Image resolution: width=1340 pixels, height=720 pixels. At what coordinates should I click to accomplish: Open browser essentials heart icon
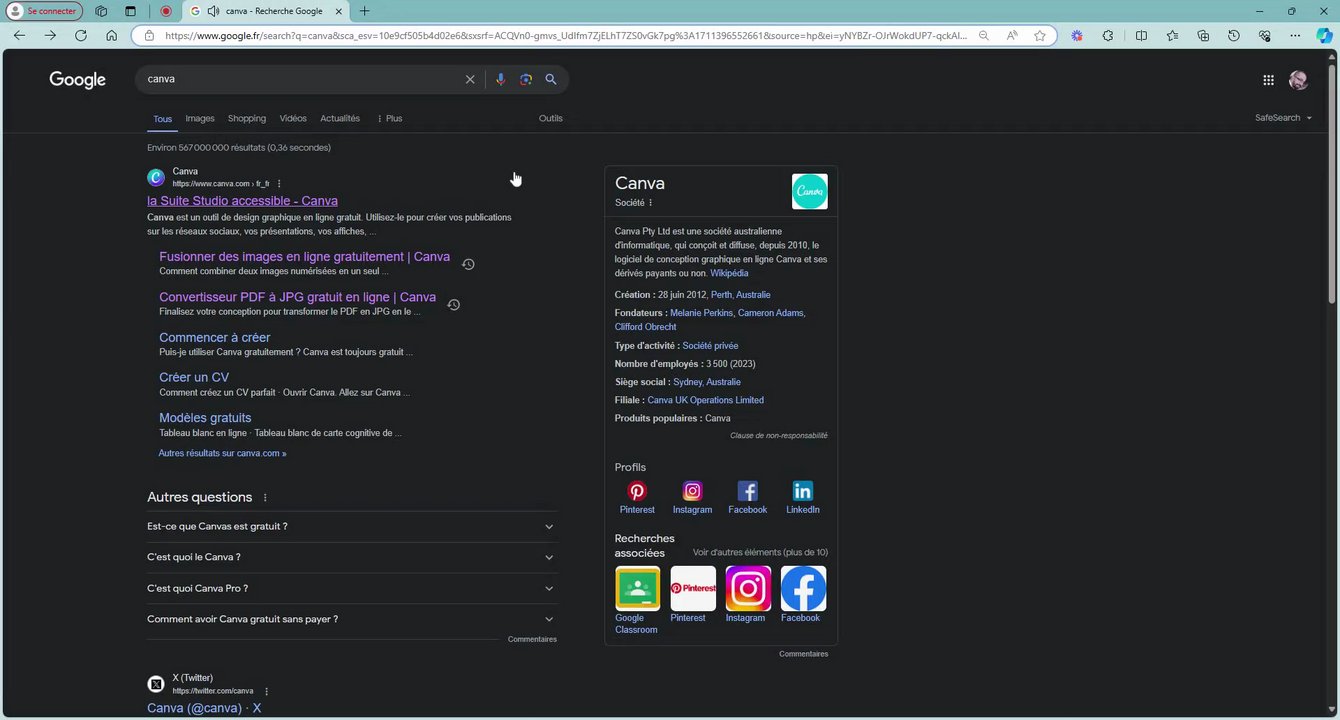[x=1265, y=35]
